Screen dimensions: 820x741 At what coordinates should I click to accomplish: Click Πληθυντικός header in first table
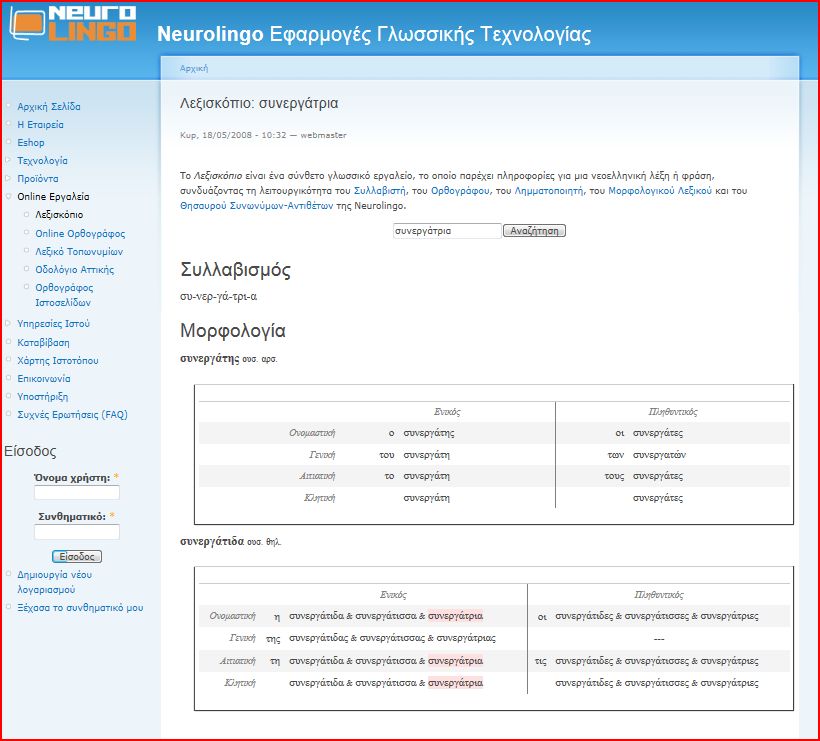(673, 412)
